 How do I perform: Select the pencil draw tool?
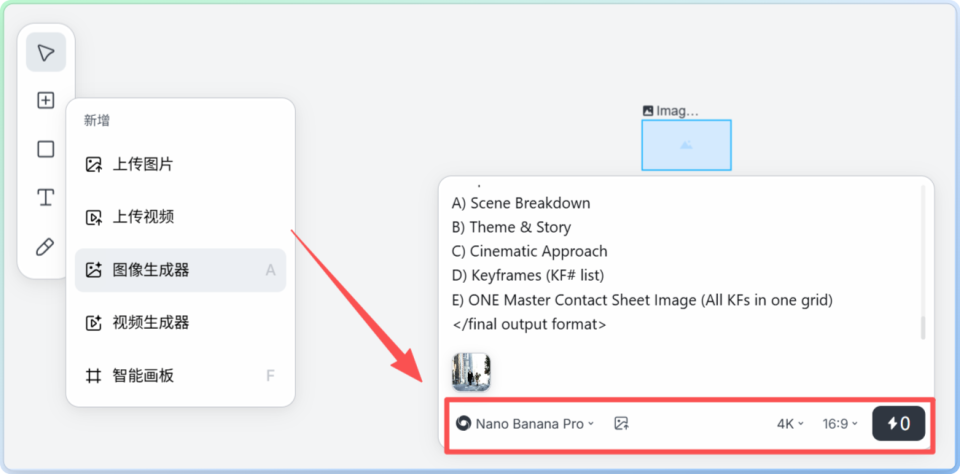click(46, 246)
